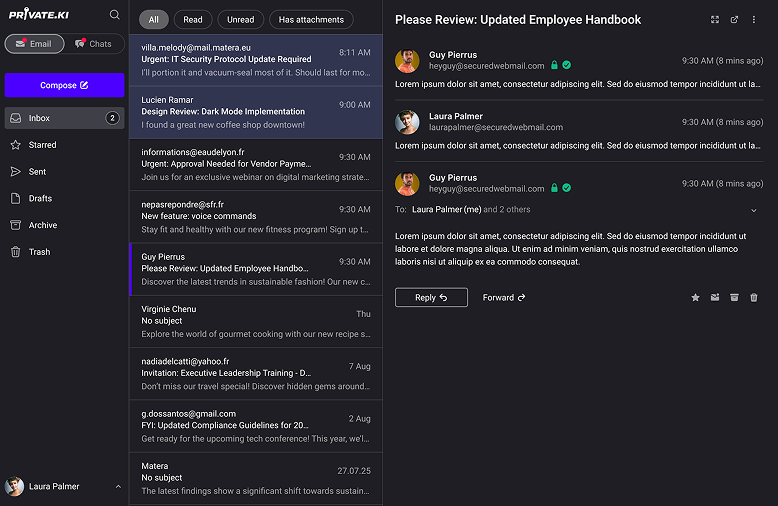Switch to the Email mode

click(34, 44)
